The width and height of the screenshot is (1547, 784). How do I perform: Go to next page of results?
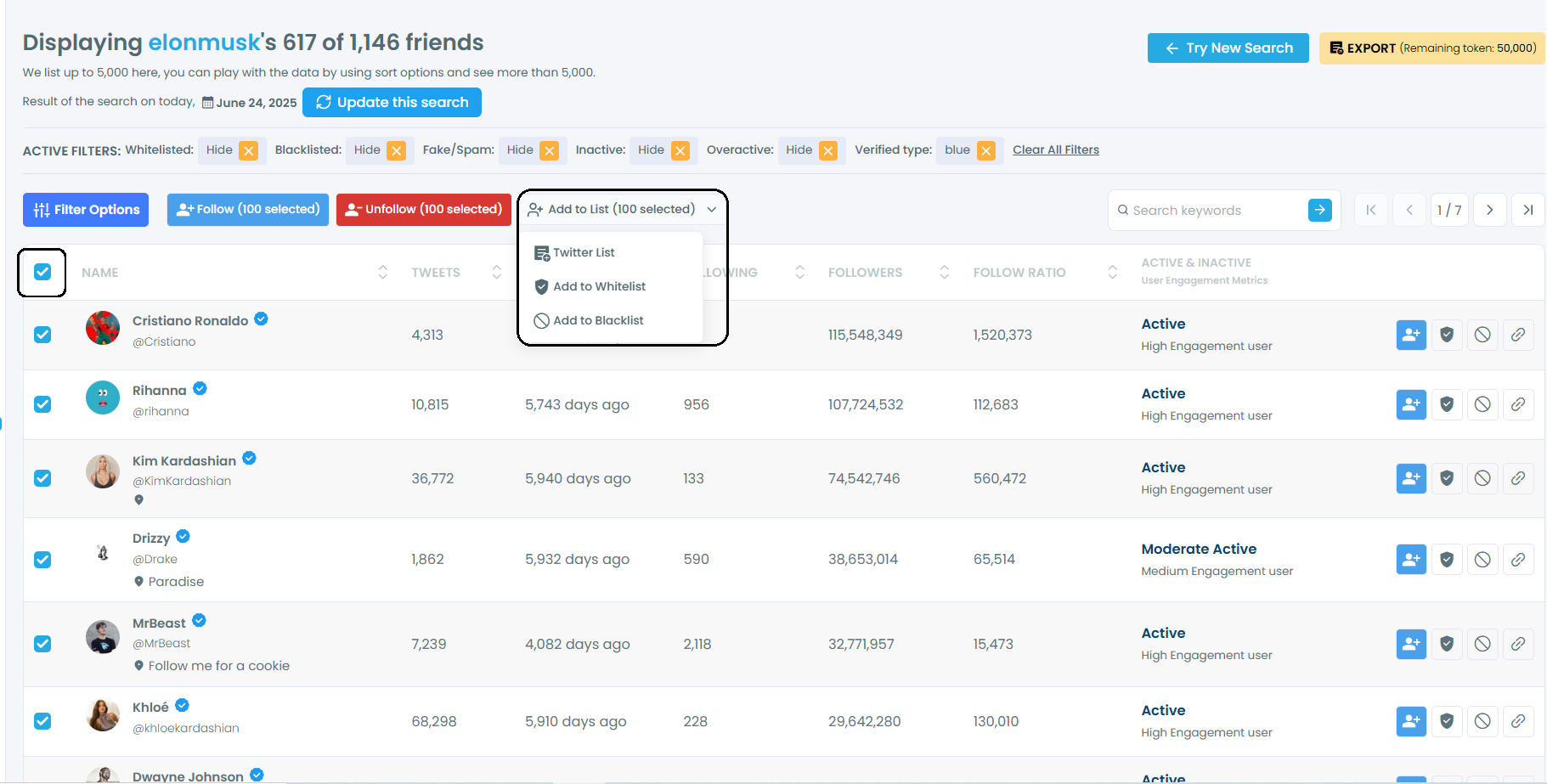point(1489,210)
